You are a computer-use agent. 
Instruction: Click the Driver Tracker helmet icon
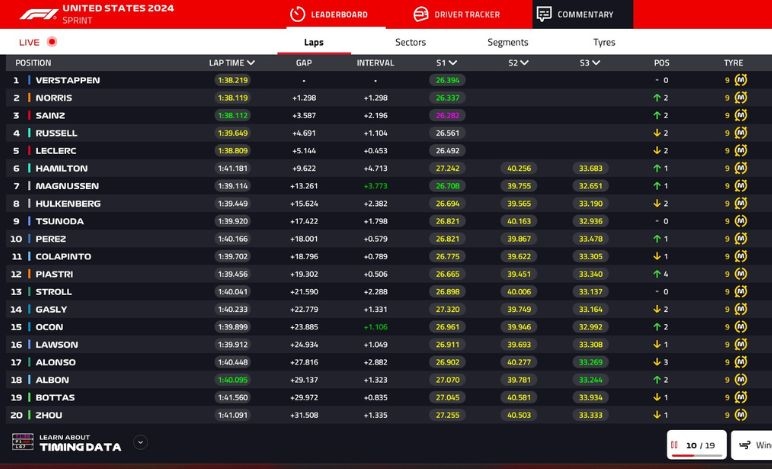tap(420, 14)
